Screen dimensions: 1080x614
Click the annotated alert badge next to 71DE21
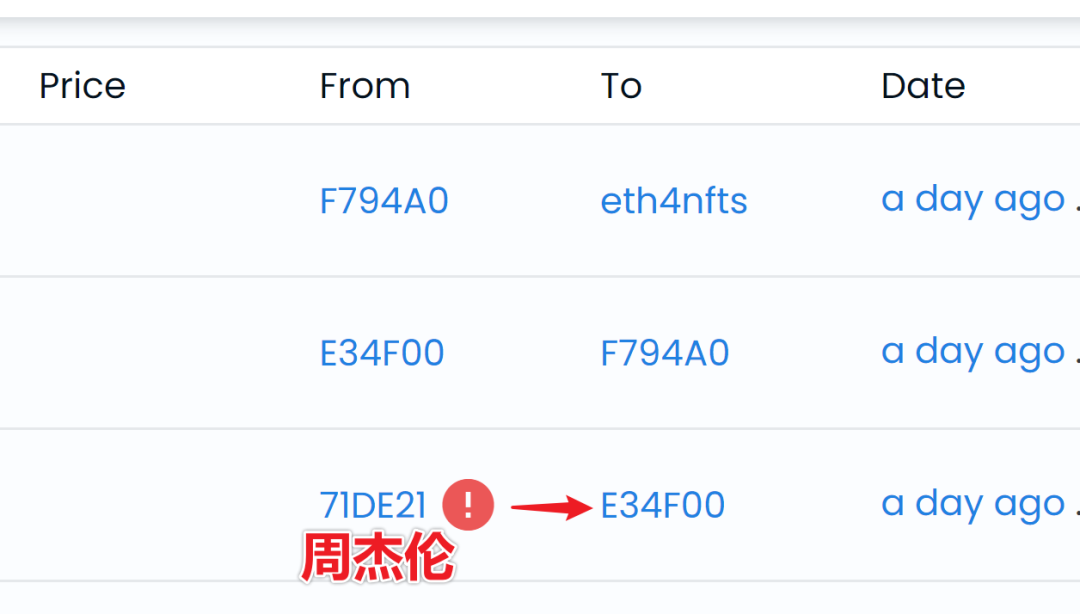coord(466,505)
